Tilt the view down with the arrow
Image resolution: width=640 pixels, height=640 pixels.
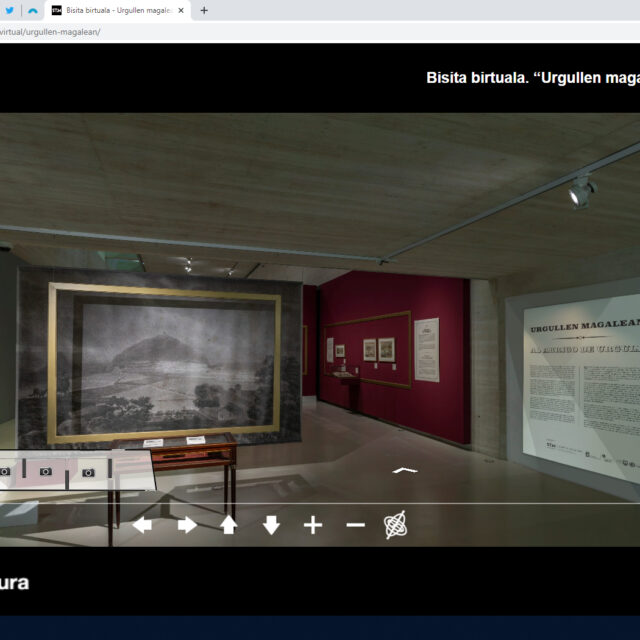click(271, 525)
